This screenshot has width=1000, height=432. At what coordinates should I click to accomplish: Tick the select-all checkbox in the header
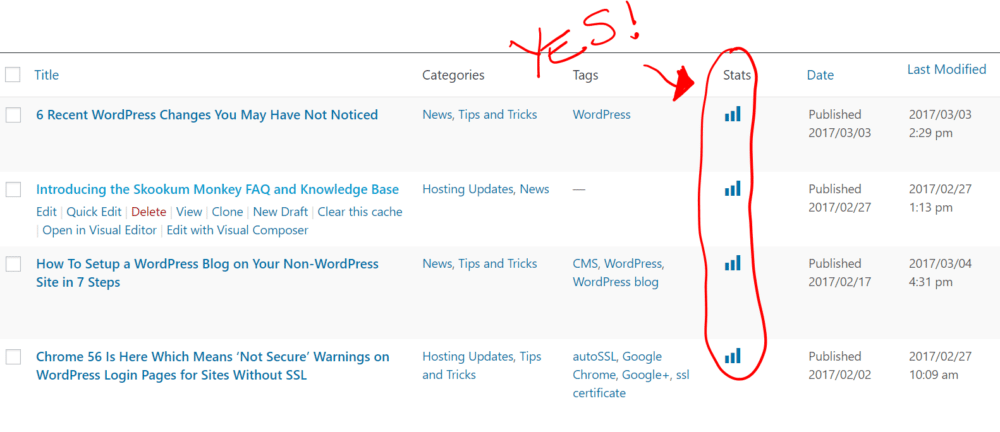pos(13,75)
